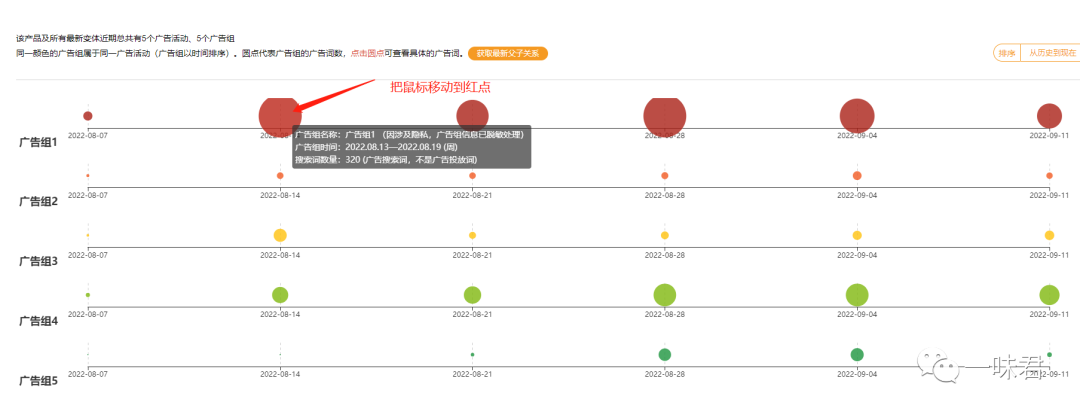Select 广告组4 green bubble on 2022-08-28
Viewport: 1080px width, 415px height.
pos(665,295)
